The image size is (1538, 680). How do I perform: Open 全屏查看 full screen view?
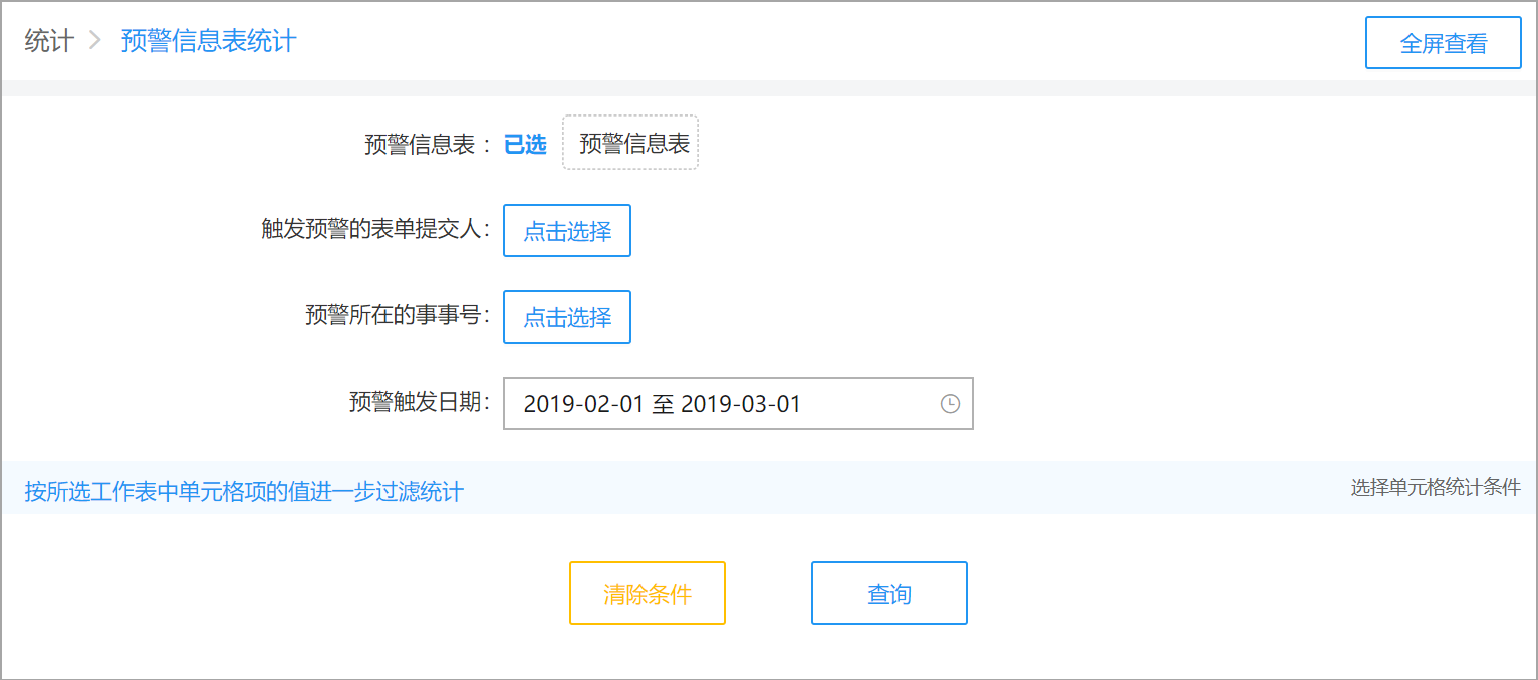(1443, 43)
